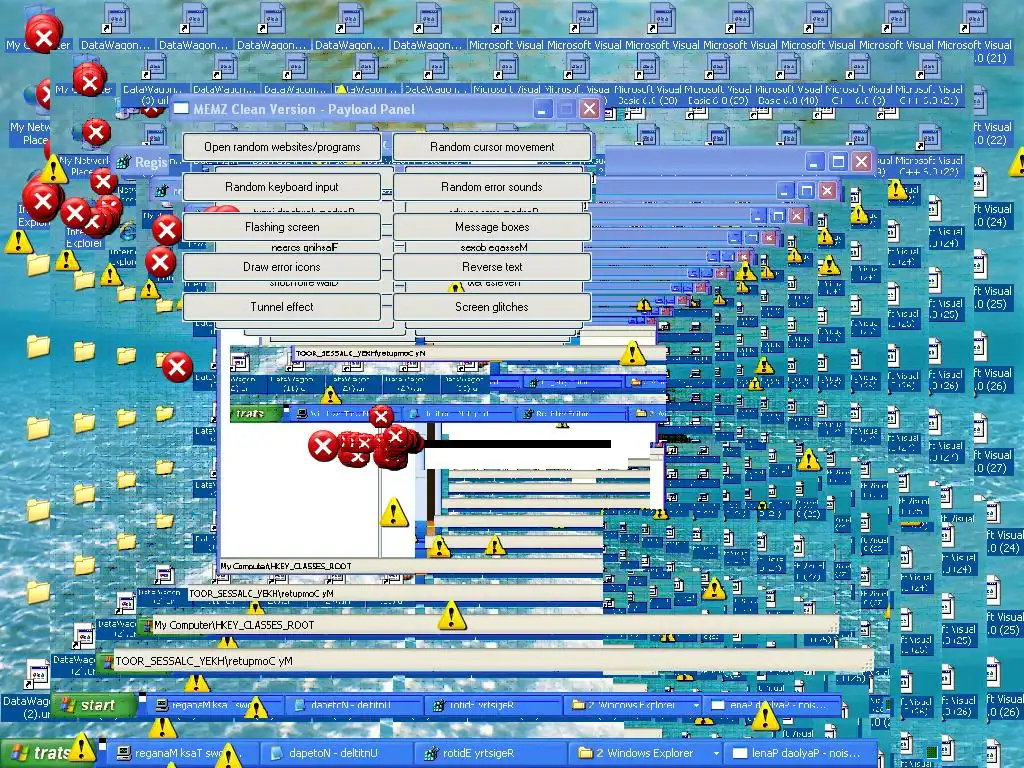Screen dimensions: 1024x768
Task: Switch to 'lenaP daolyaP - nois...' on the bottom taskbar
Action: click(801, 753)
